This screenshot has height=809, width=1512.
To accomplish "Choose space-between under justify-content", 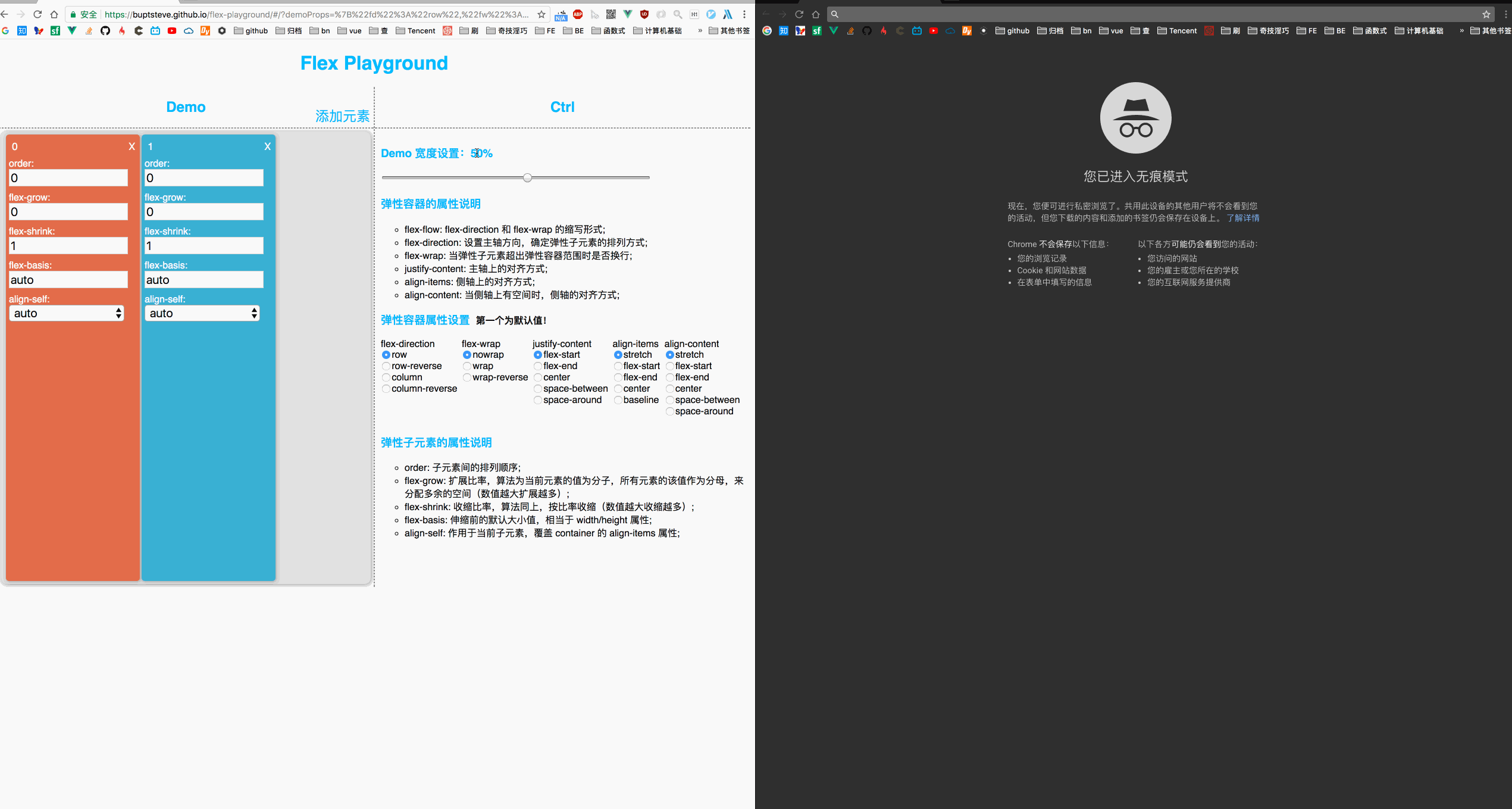I will point(538,389).
